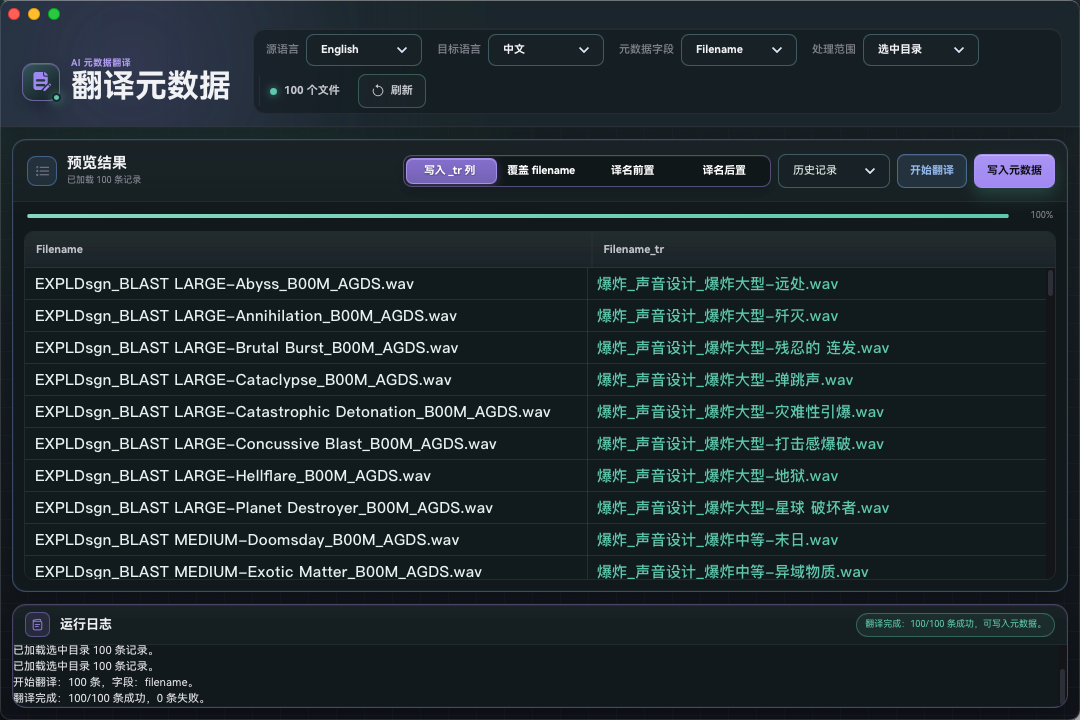
Task: Select the 译名后置 mode
Action: coord(724,170)
